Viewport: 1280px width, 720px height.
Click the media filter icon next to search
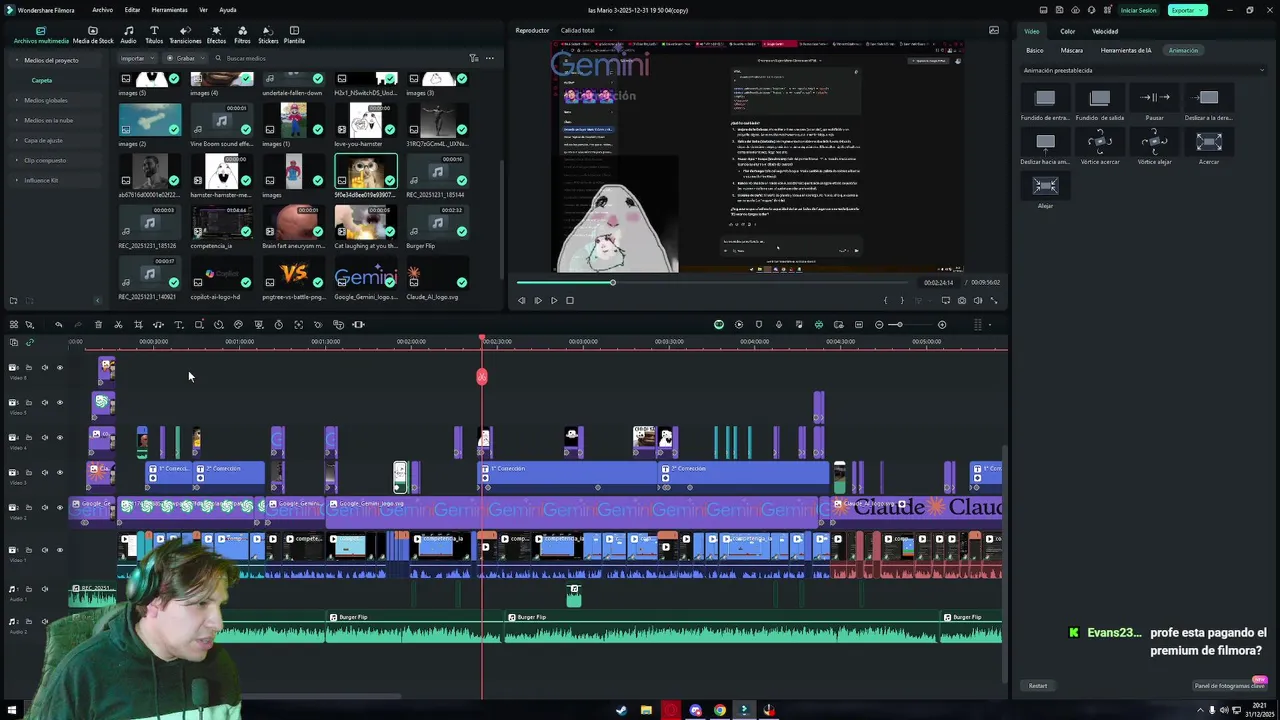point(474,58)
